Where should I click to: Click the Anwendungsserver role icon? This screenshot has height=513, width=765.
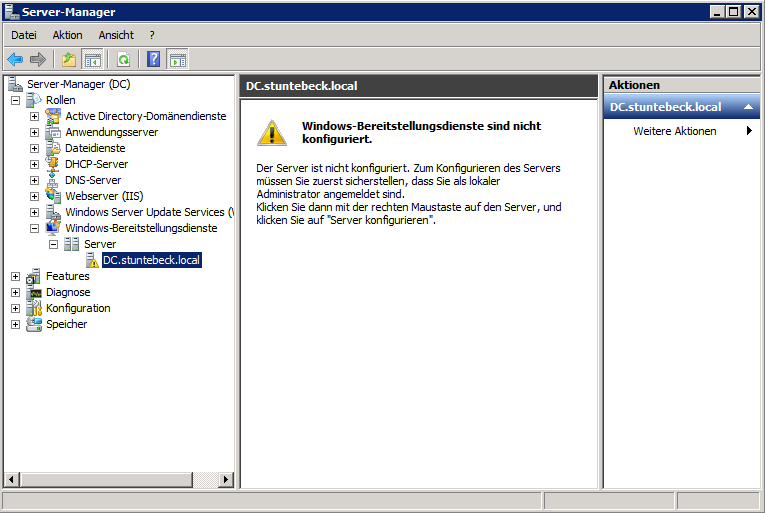(x=53, y=132)
